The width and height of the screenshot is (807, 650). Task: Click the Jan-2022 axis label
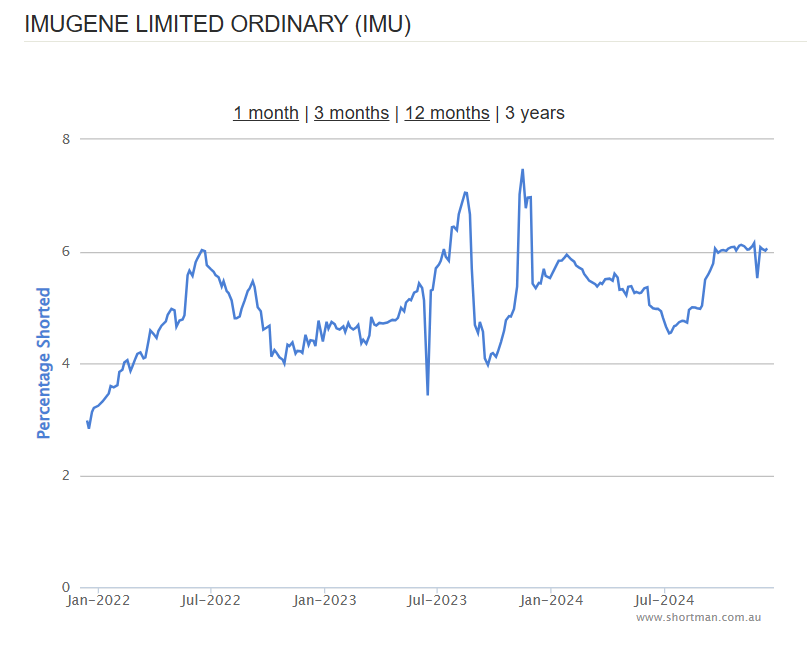click(x=98, y=600)
